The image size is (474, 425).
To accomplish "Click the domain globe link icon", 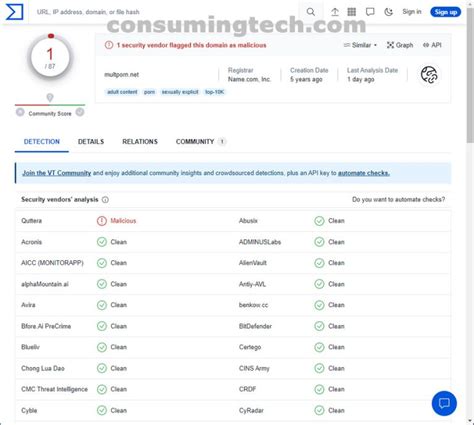I will click(x=429, y=75).
